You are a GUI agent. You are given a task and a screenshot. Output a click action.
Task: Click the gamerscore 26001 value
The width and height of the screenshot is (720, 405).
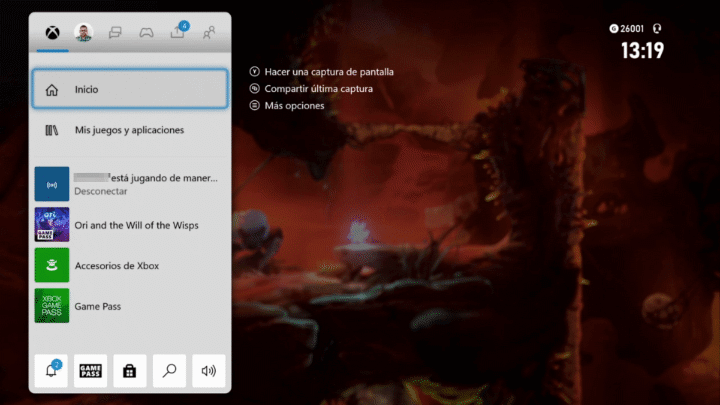(632, 28)
